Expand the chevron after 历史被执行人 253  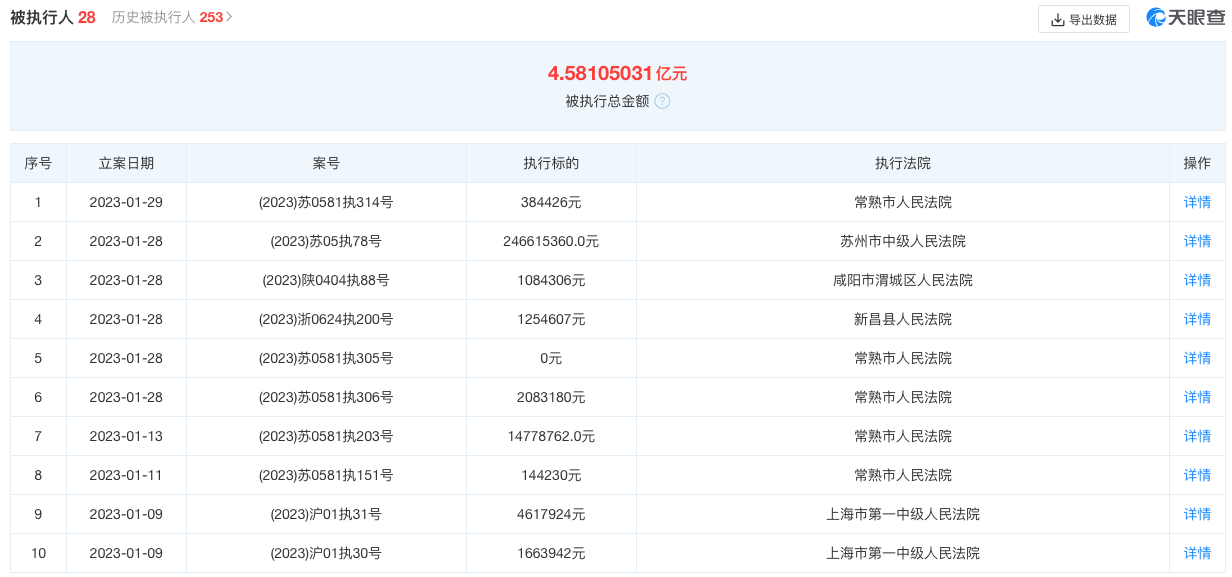coord(229,17)
